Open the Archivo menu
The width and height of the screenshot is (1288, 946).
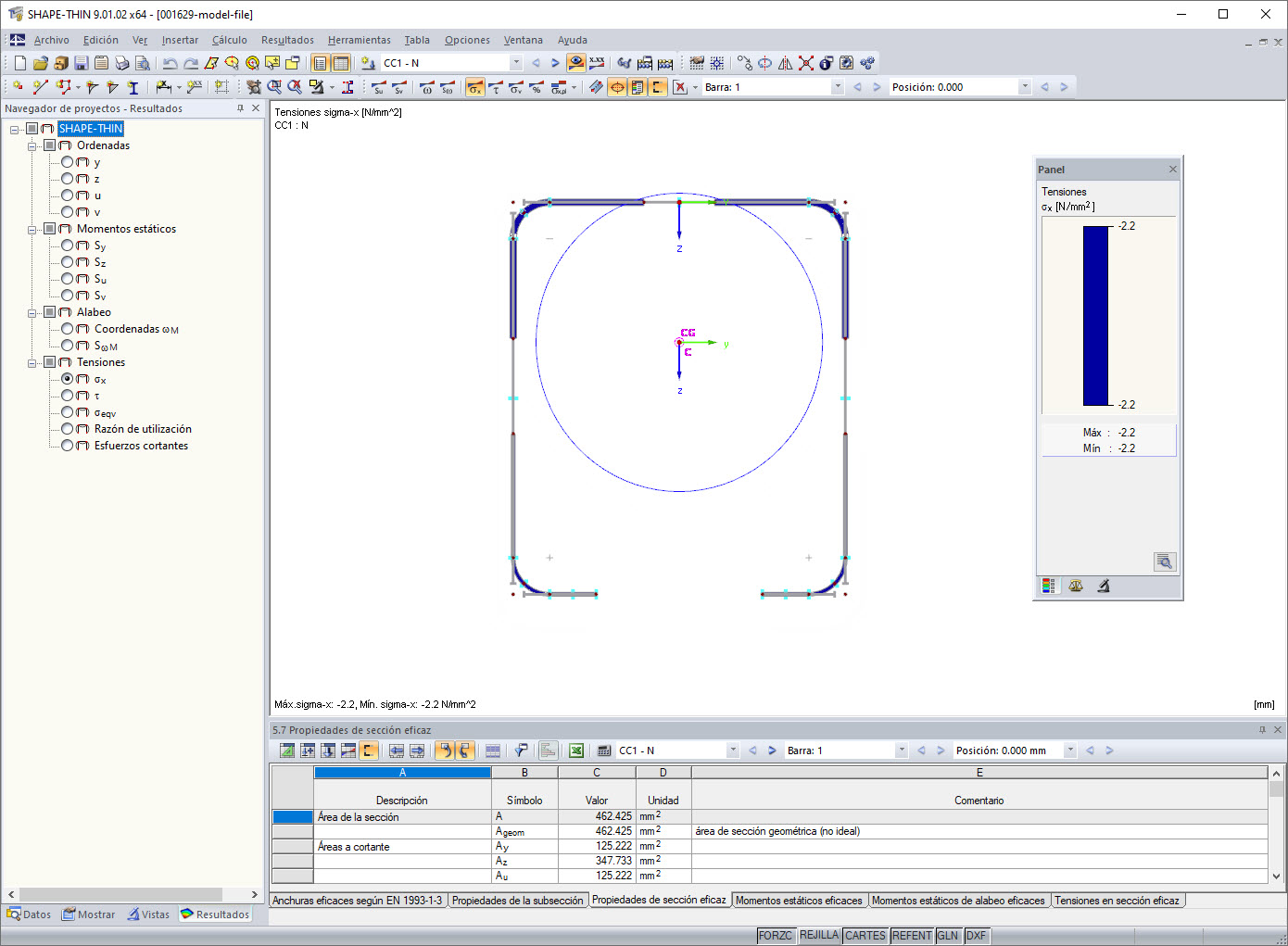52,40
